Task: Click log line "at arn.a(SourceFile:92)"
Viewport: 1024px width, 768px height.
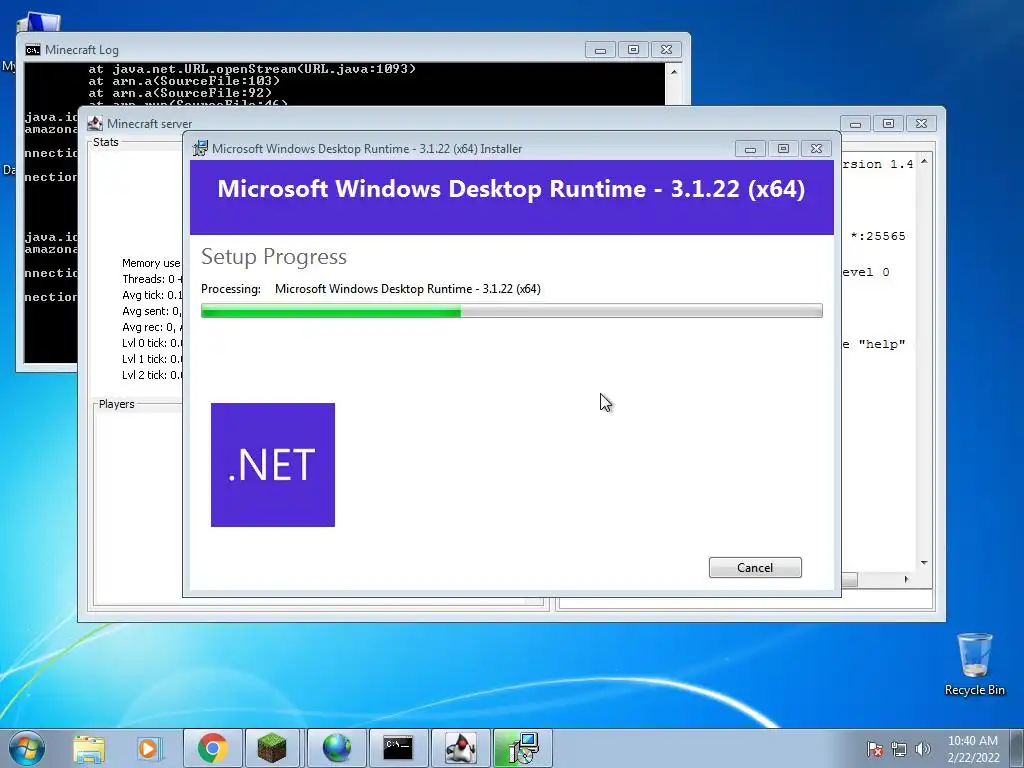Action: pos(180,93)
